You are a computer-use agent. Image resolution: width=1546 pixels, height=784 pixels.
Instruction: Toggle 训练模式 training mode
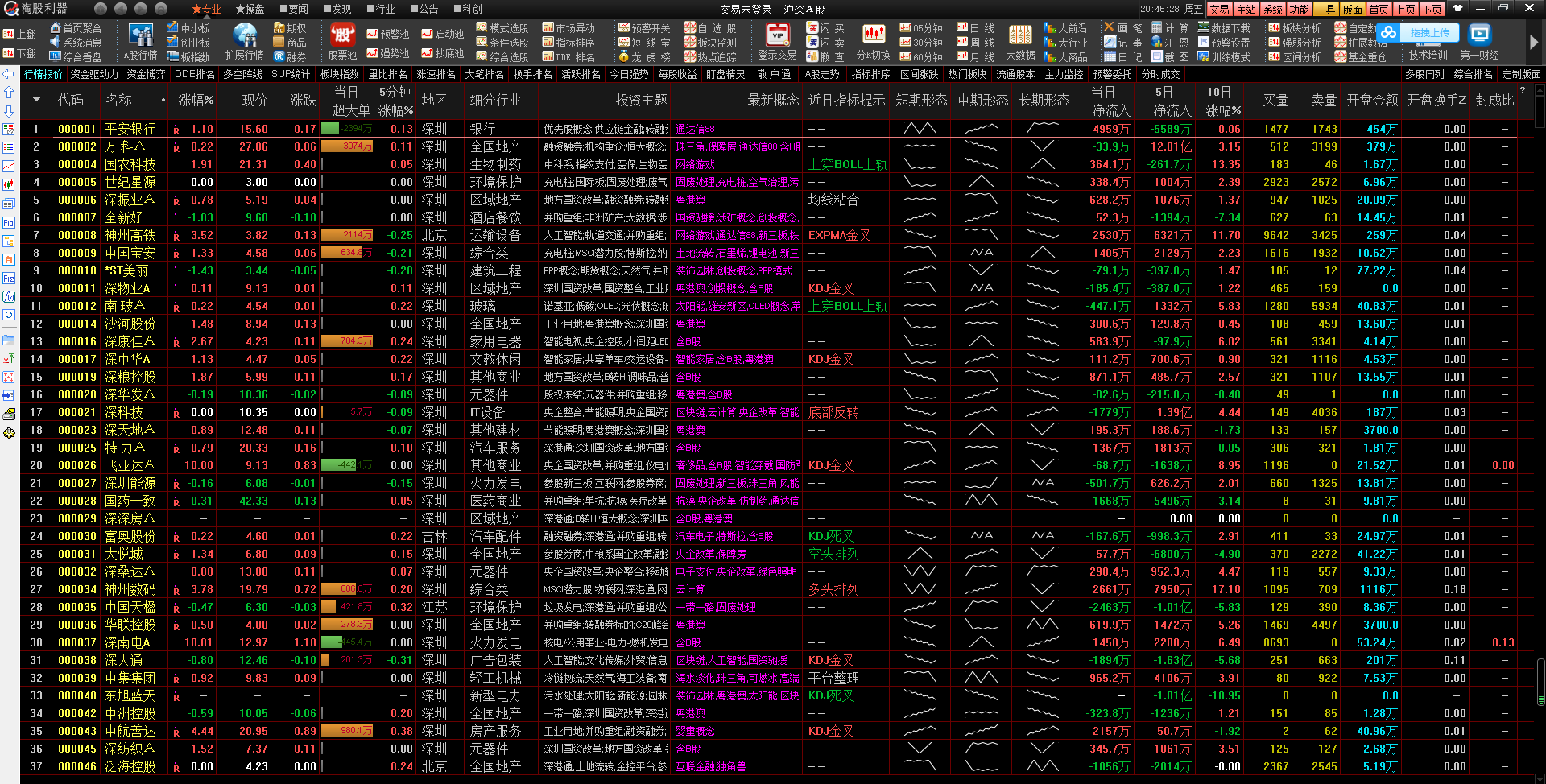[1224, 57]
